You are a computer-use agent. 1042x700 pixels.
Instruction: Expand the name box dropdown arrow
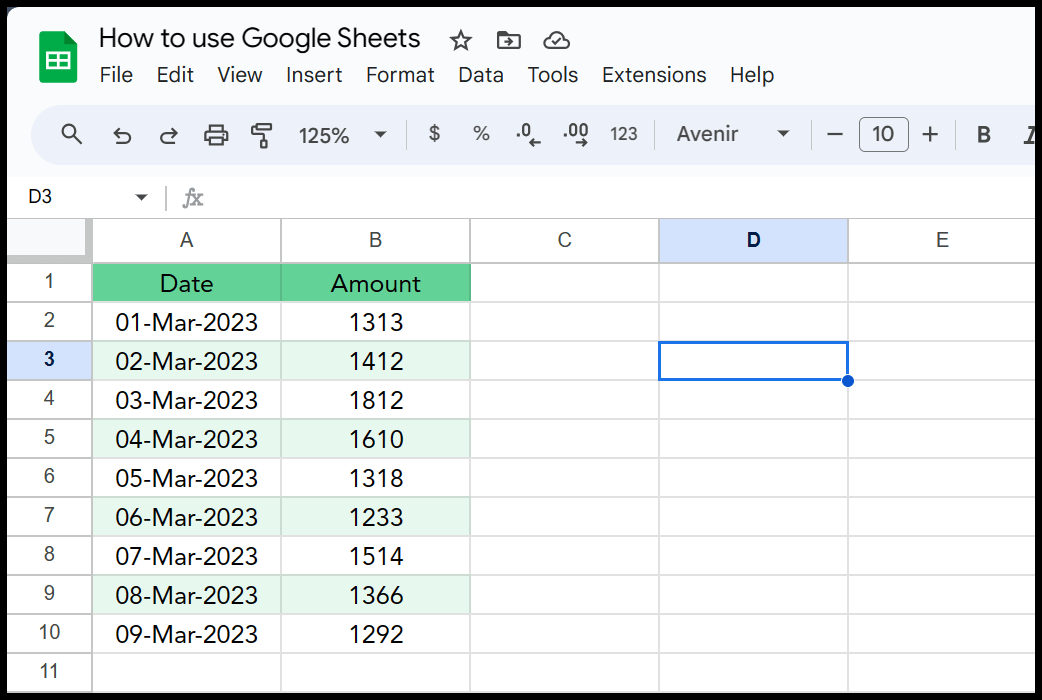(141, 197)
